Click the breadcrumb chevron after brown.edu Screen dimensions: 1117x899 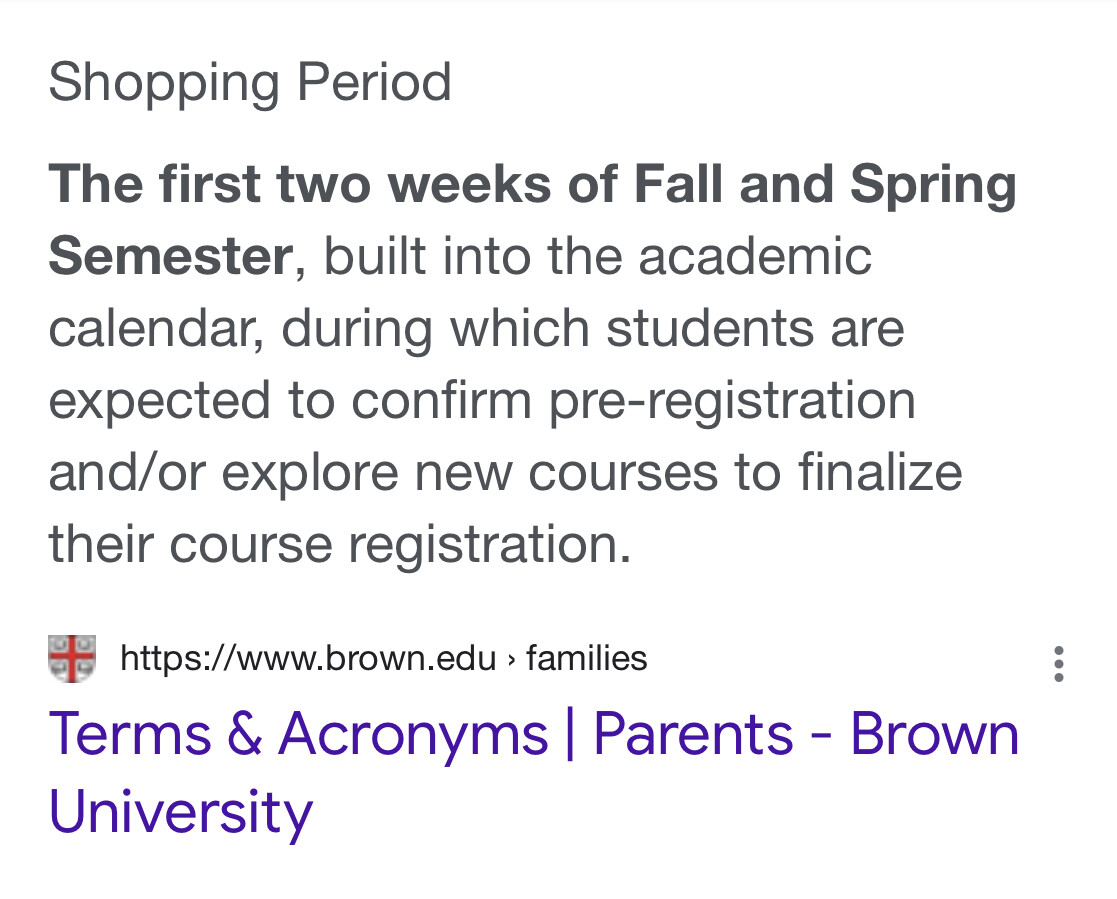[x=511, y=660]
